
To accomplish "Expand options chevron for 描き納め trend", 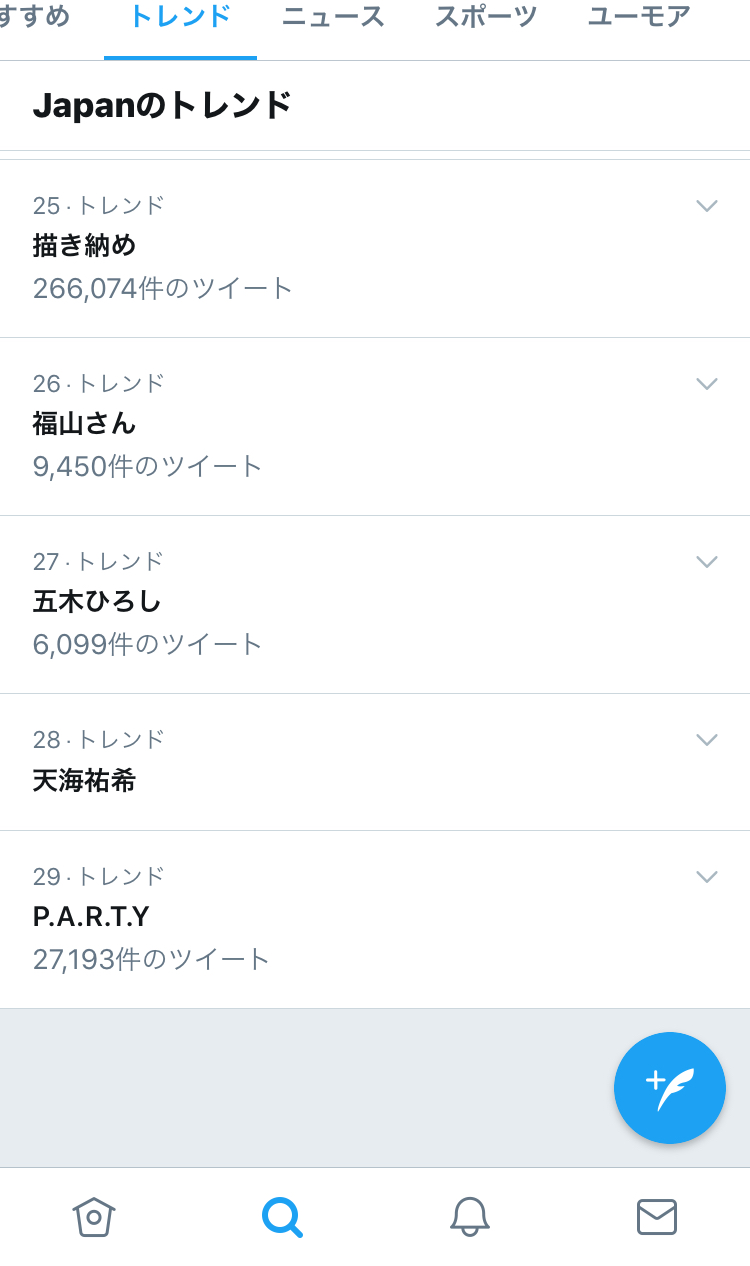I will [707, 206].
